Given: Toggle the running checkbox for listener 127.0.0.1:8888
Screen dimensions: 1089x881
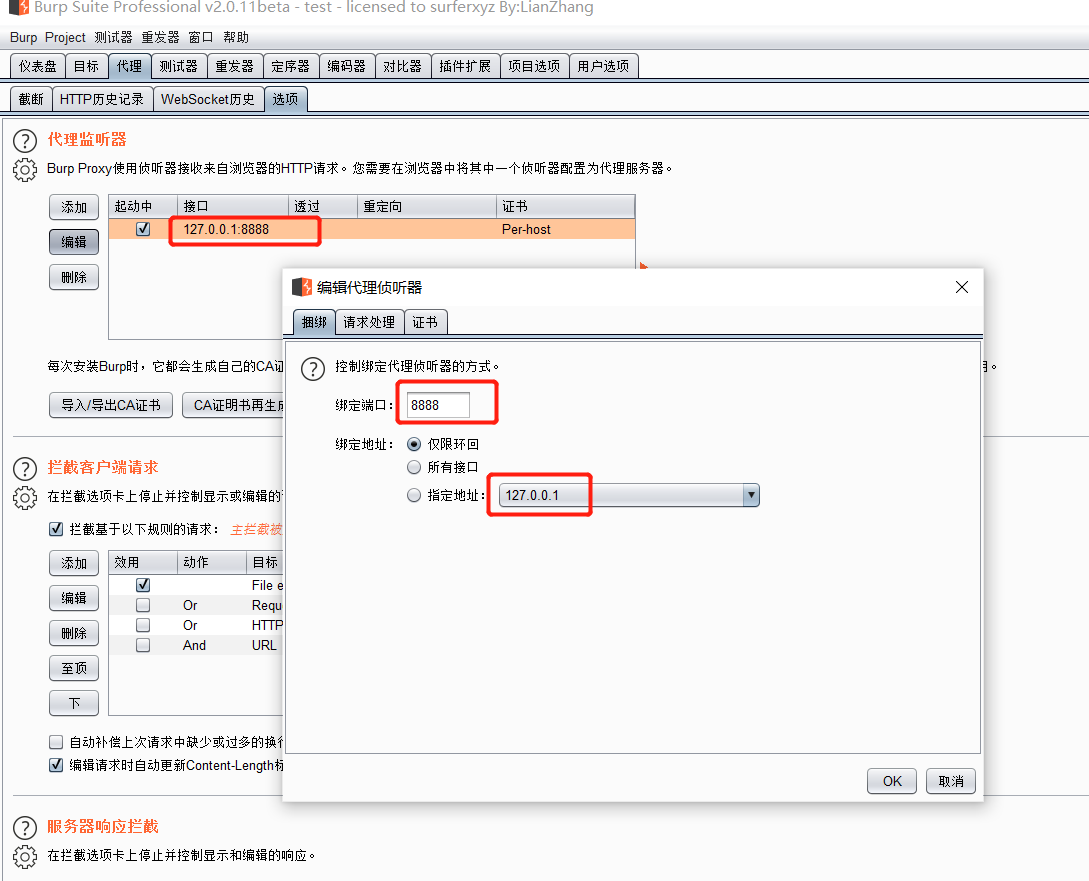Looking at the screenshot, I should 143,229.
